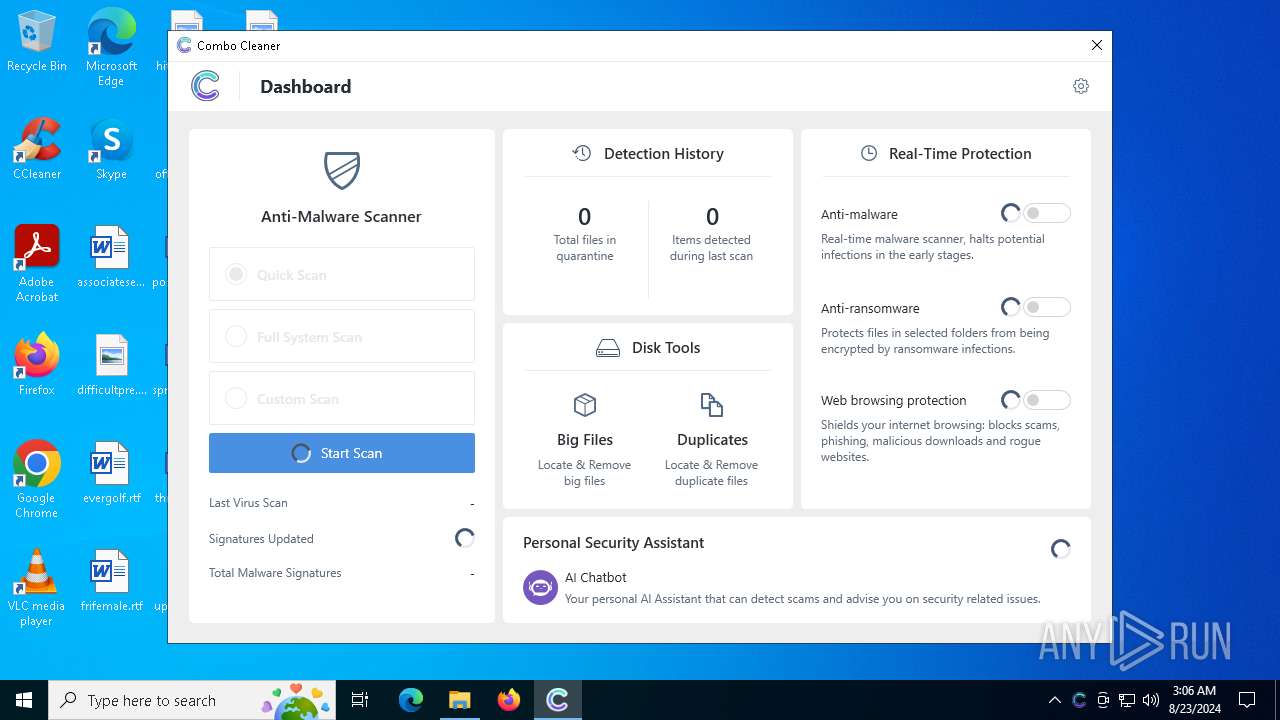The image size is (1280, 720).
Task: Click Big Files locate and remove link
Action: [585, 473]
